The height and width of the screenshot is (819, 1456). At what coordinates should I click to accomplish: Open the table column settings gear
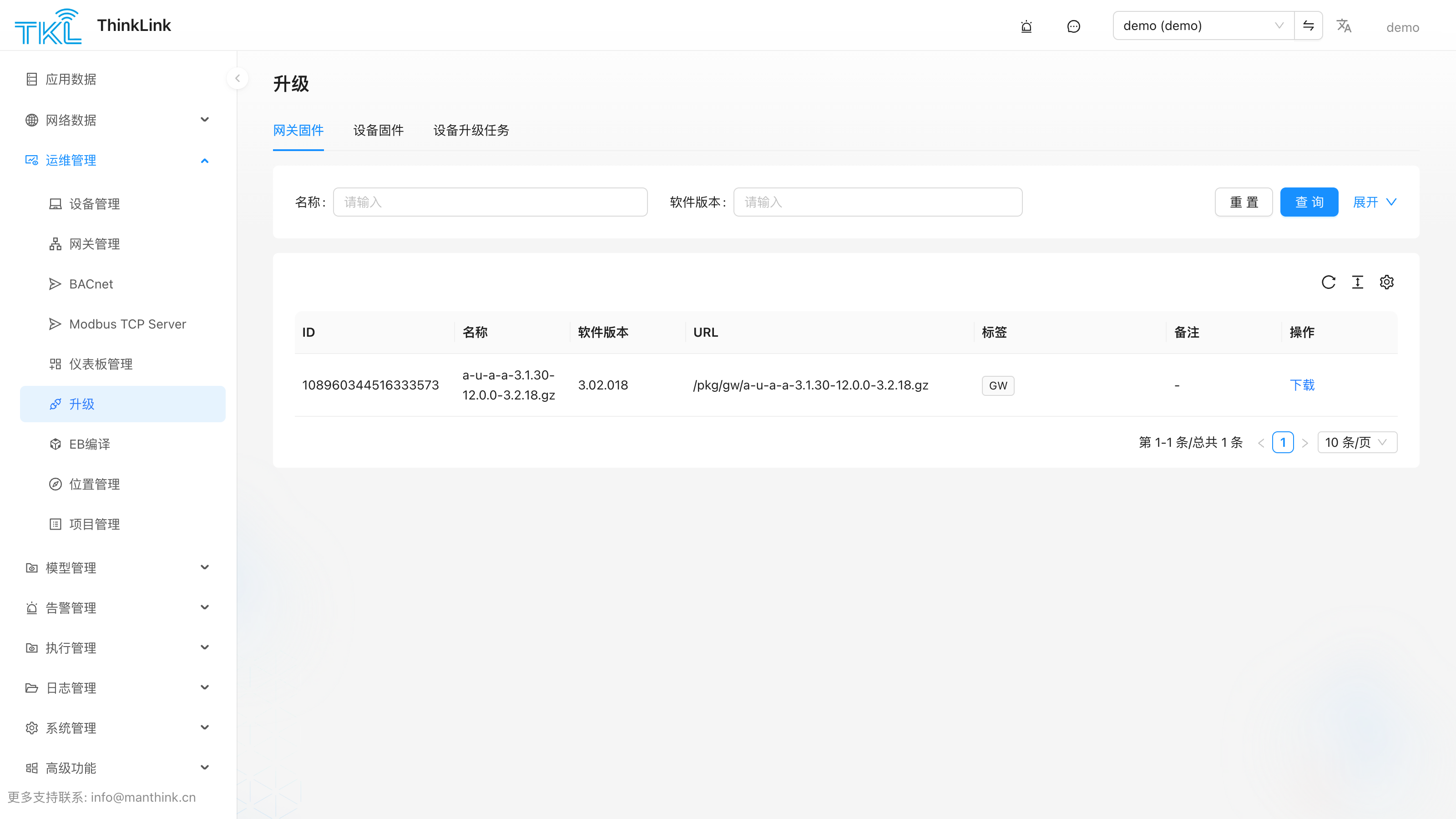[x=1386, y=282]
